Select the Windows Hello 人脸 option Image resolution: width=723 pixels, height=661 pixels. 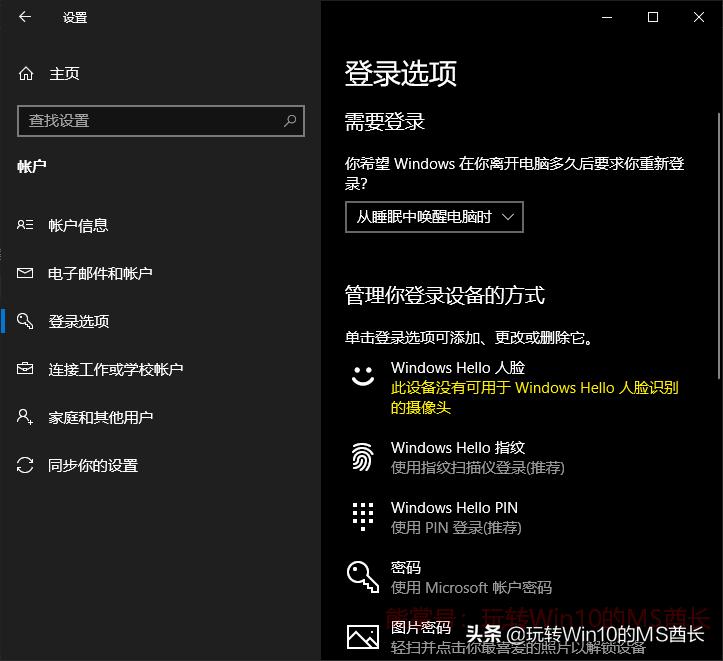point(514,387)
